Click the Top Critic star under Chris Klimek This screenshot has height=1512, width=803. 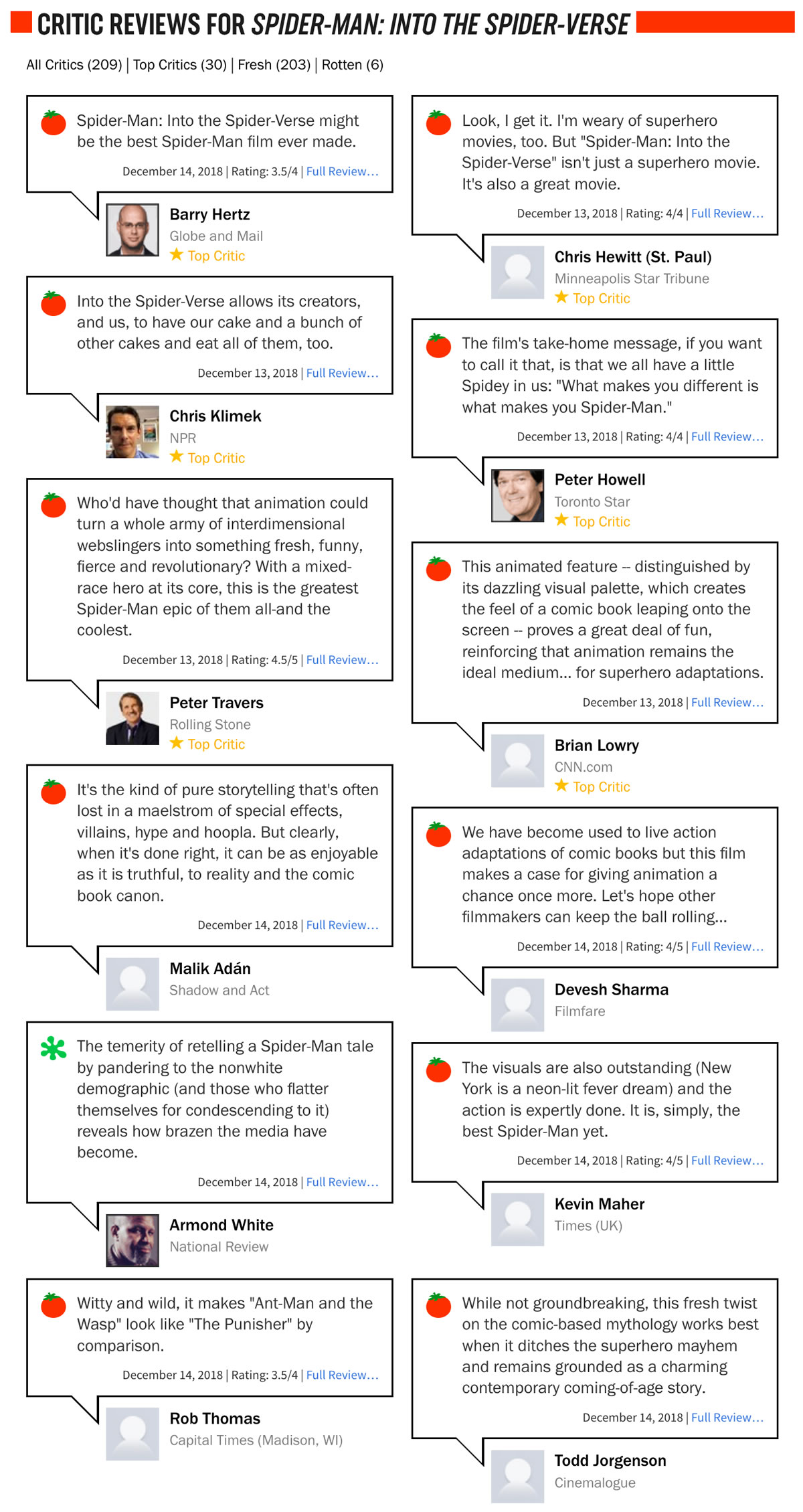coord(177,457)
